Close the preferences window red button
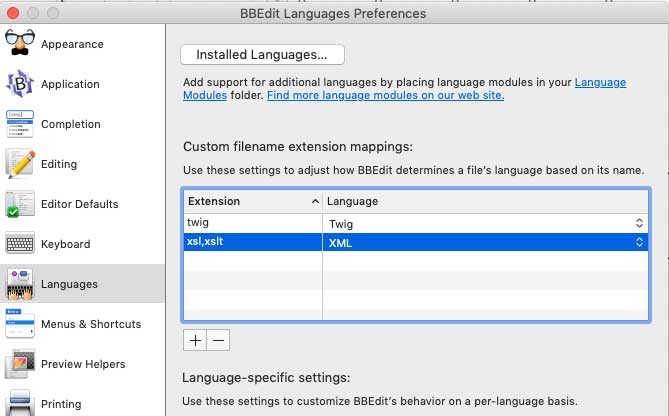Image resolution: width=669 pixels, height=416 pixels. (13, 13)
